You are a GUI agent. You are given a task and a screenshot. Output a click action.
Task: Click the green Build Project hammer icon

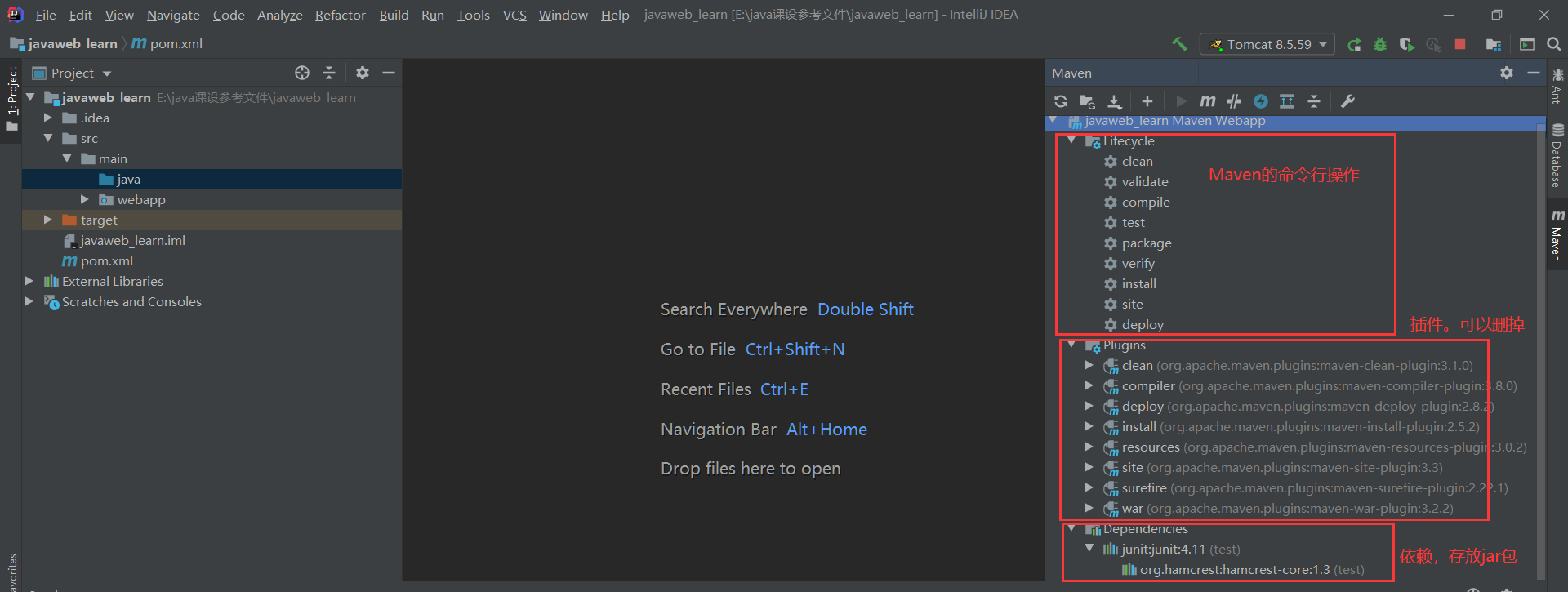[1179, 44]
